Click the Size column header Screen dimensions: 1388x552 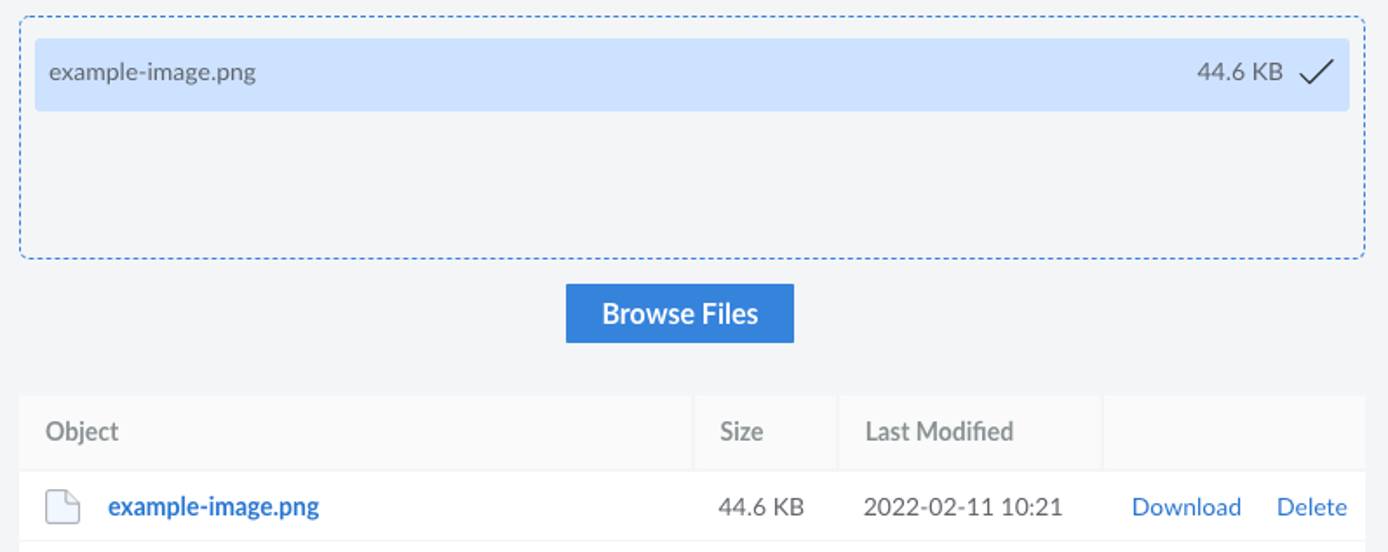pyautogui.click(x=741, y=432)
